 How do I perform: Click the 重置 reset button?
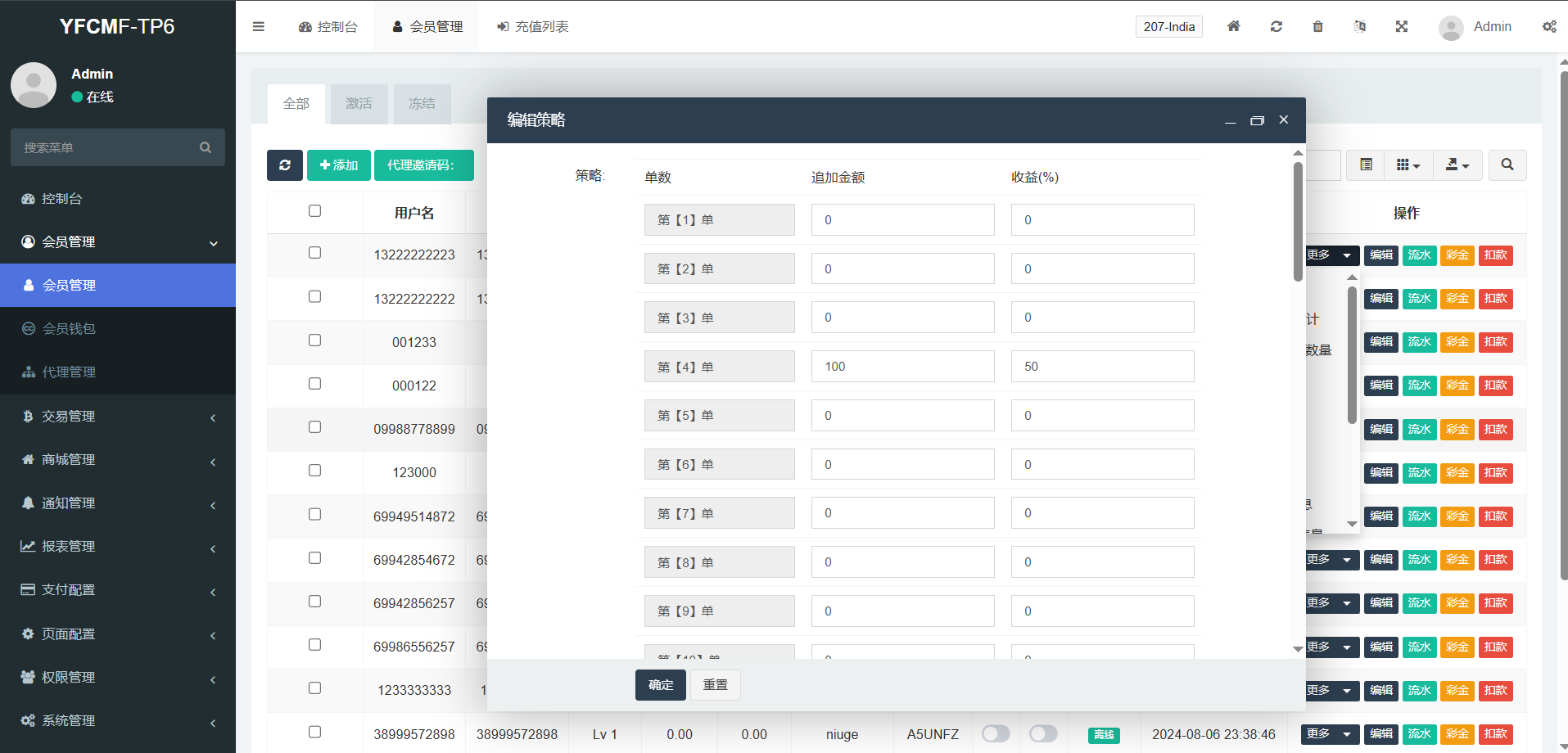point(715,685)
